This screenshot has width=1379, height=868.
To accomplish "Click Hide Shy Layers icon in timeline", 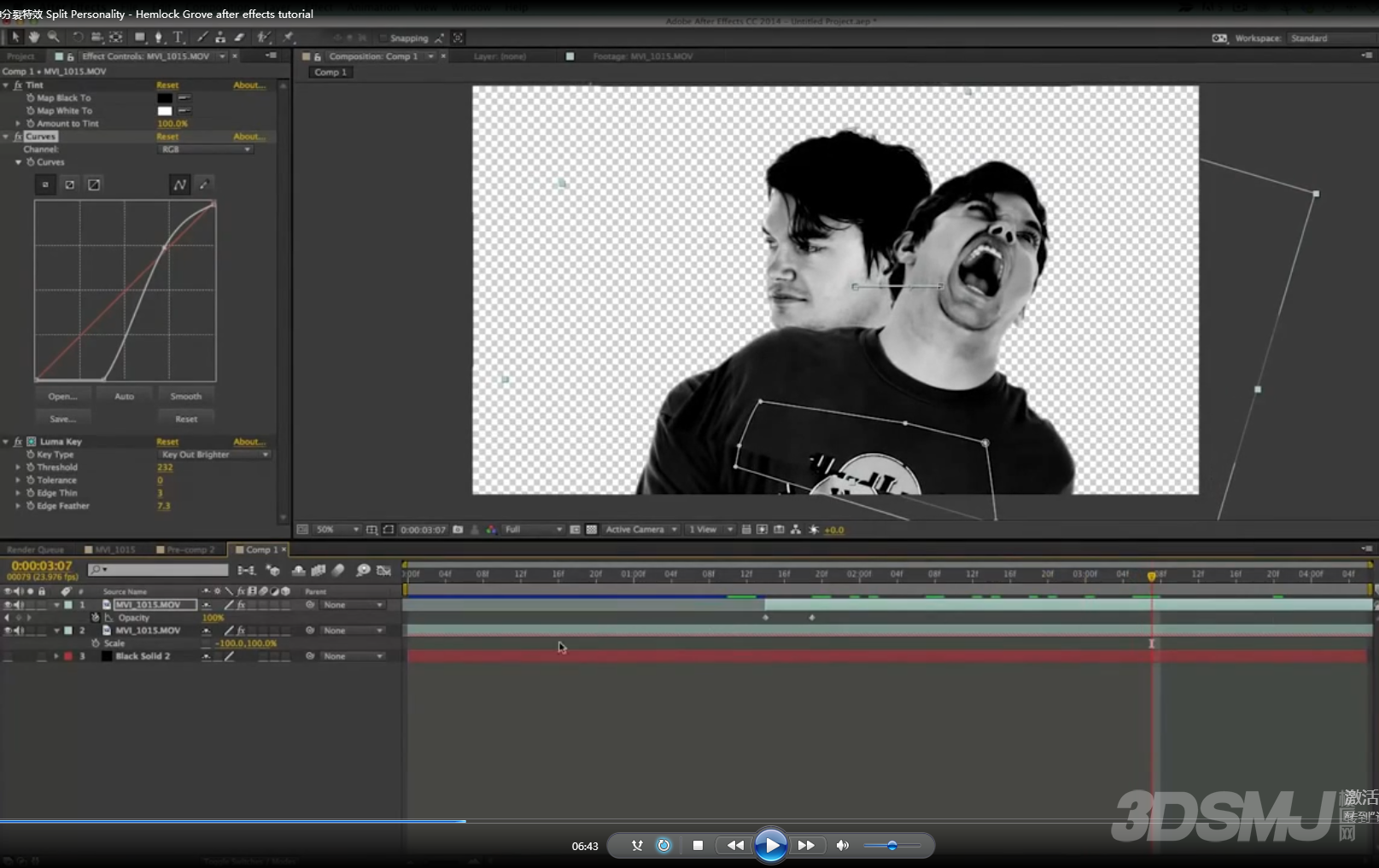I will coord(298,570).
